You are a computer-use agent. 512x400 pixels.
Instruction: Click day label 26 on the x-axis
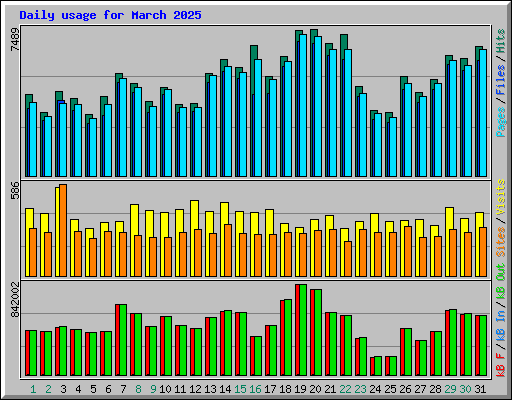tap(405, 389)
